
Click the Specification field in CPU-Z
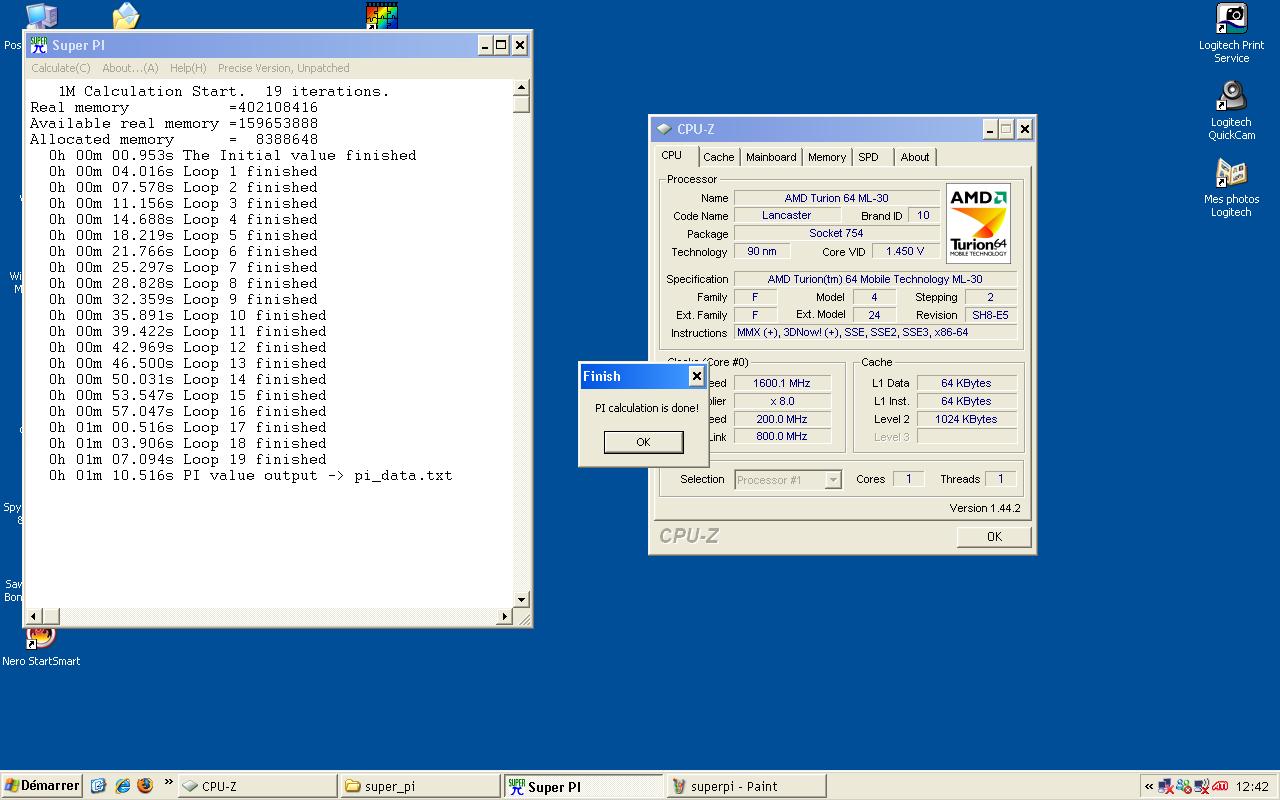[875, 279]
